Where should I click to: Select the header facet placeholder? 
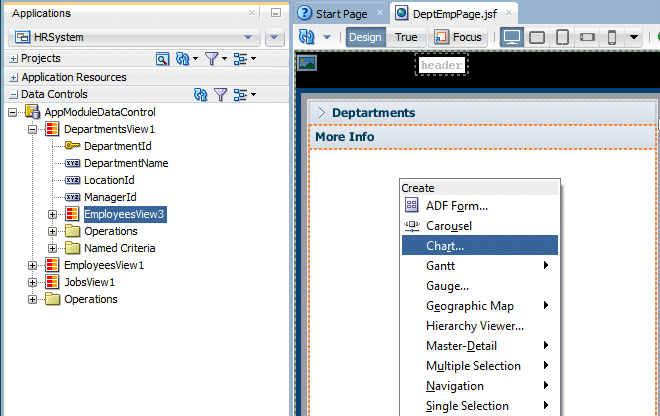[441, 65]
